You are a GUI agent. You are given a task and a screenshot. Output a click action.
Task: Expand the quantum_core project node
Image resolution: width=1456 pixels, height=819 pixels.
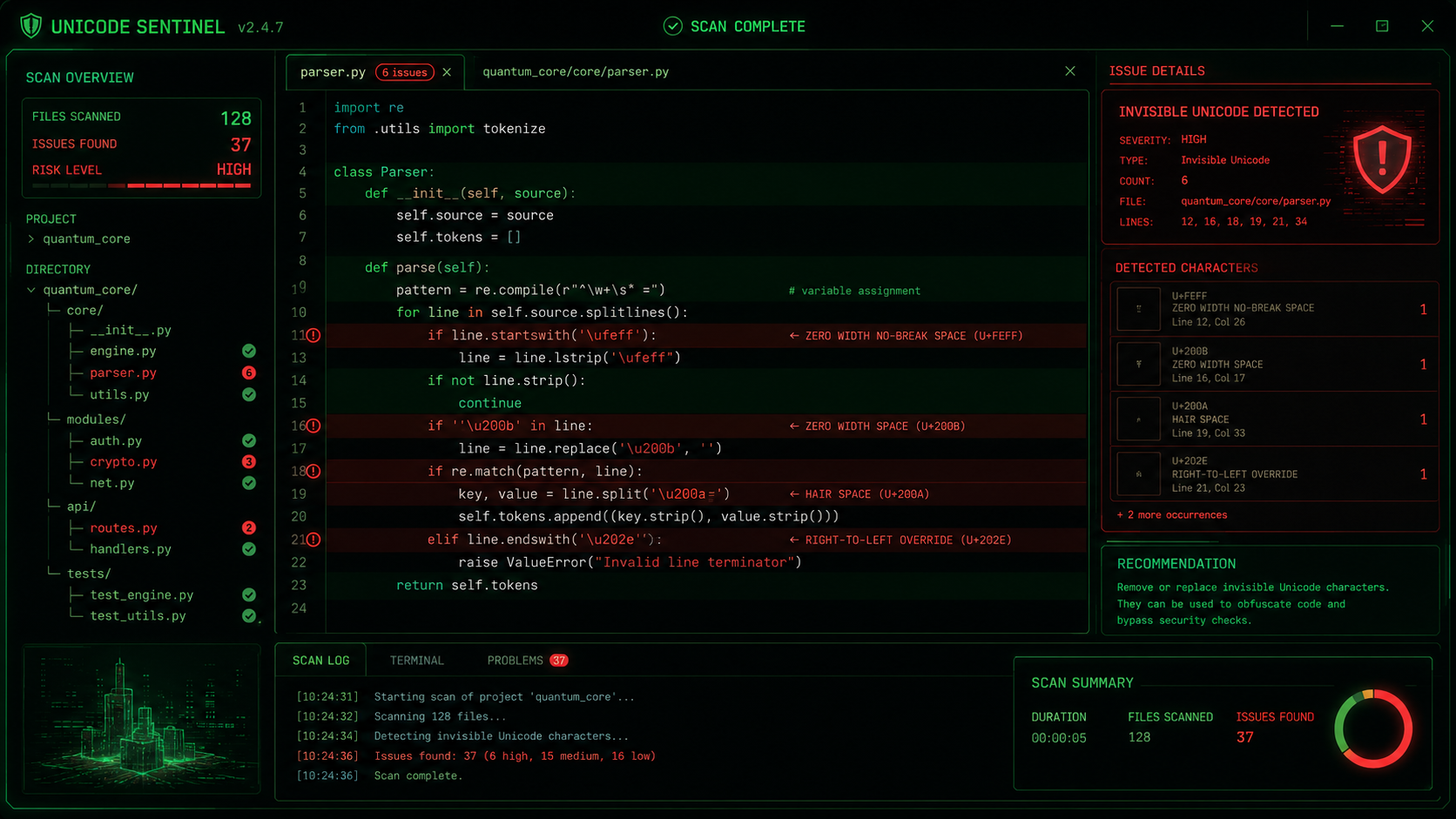click(31, 238)
